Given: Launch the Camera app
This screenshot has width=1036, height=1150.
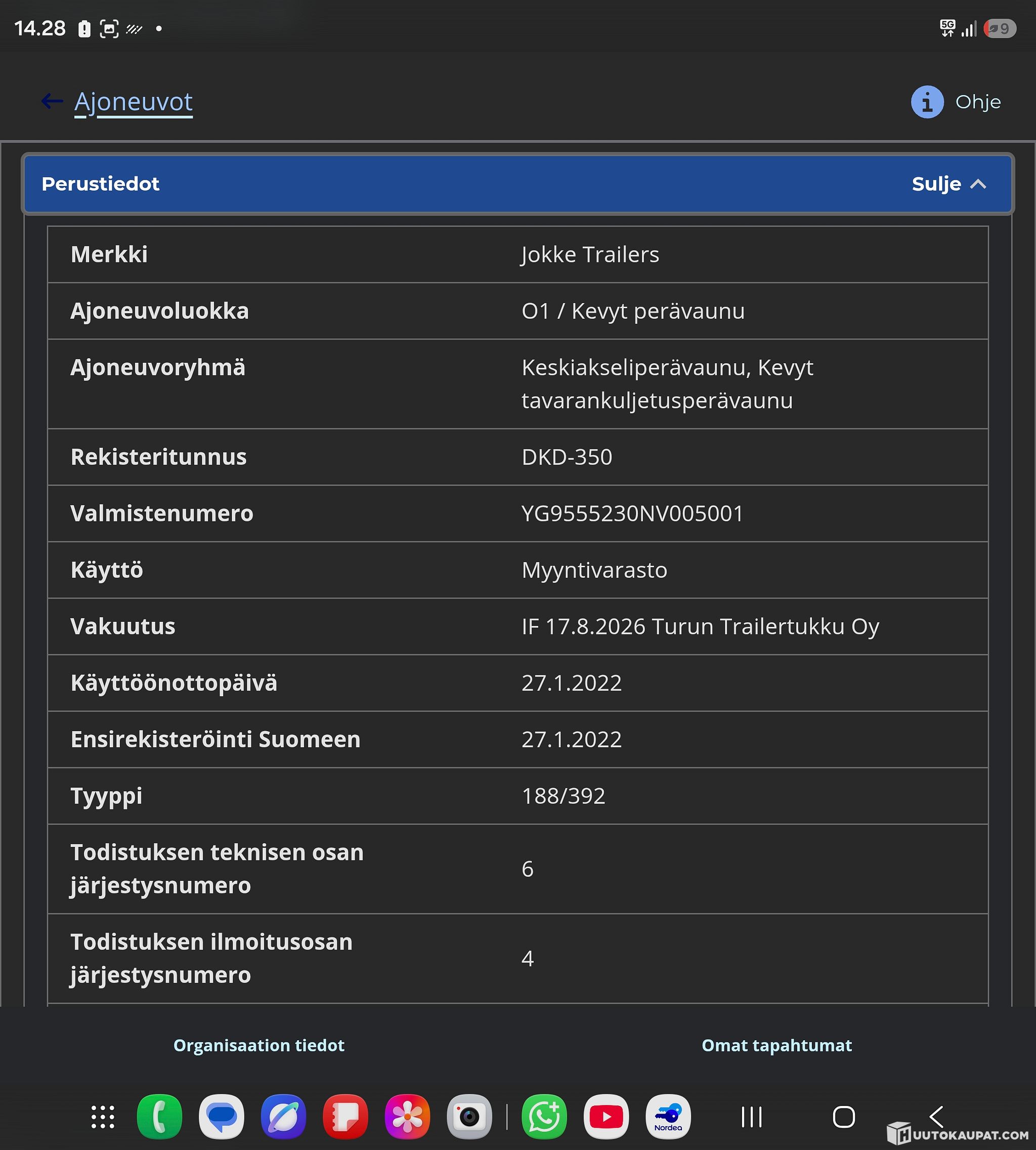Looking at the screenshot, I should click(x=469, y=1117).
